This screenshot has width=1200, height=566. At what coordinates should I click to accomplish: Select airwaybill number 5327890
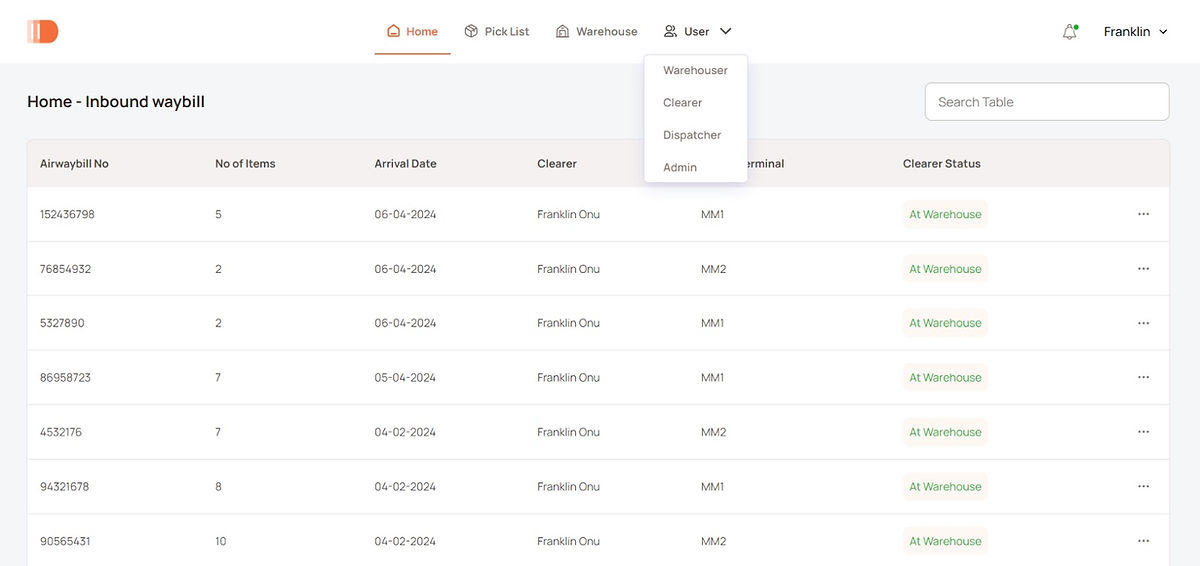pos(62,323)
